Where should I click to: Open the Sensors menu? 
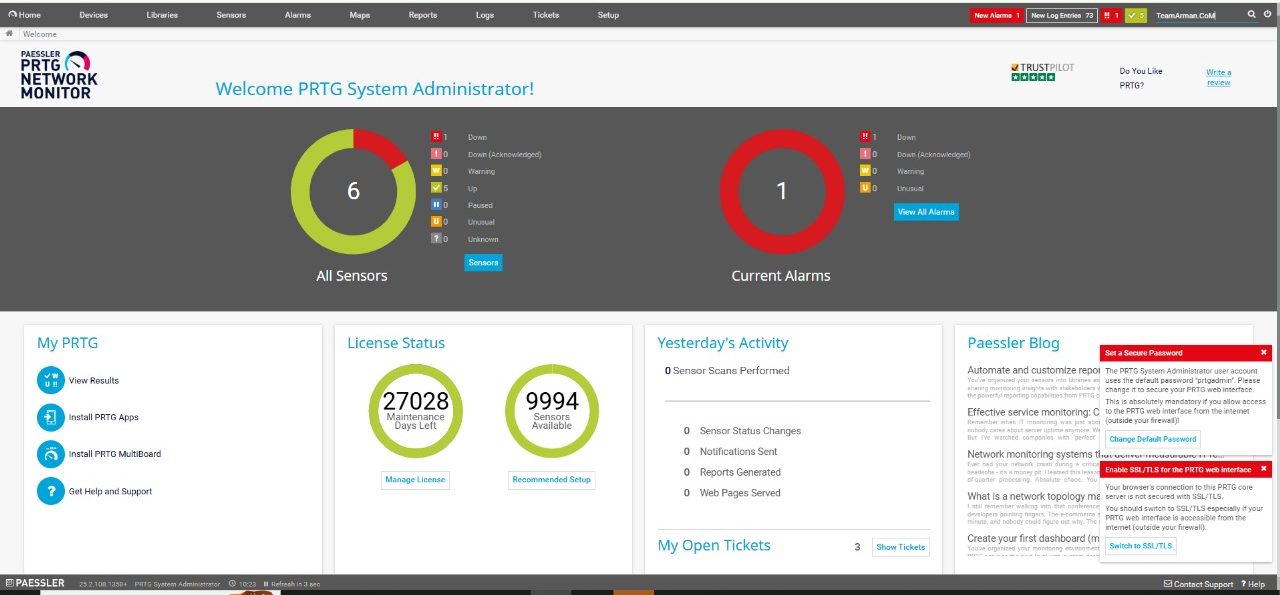pyautogui.click(x=231, y=15)
